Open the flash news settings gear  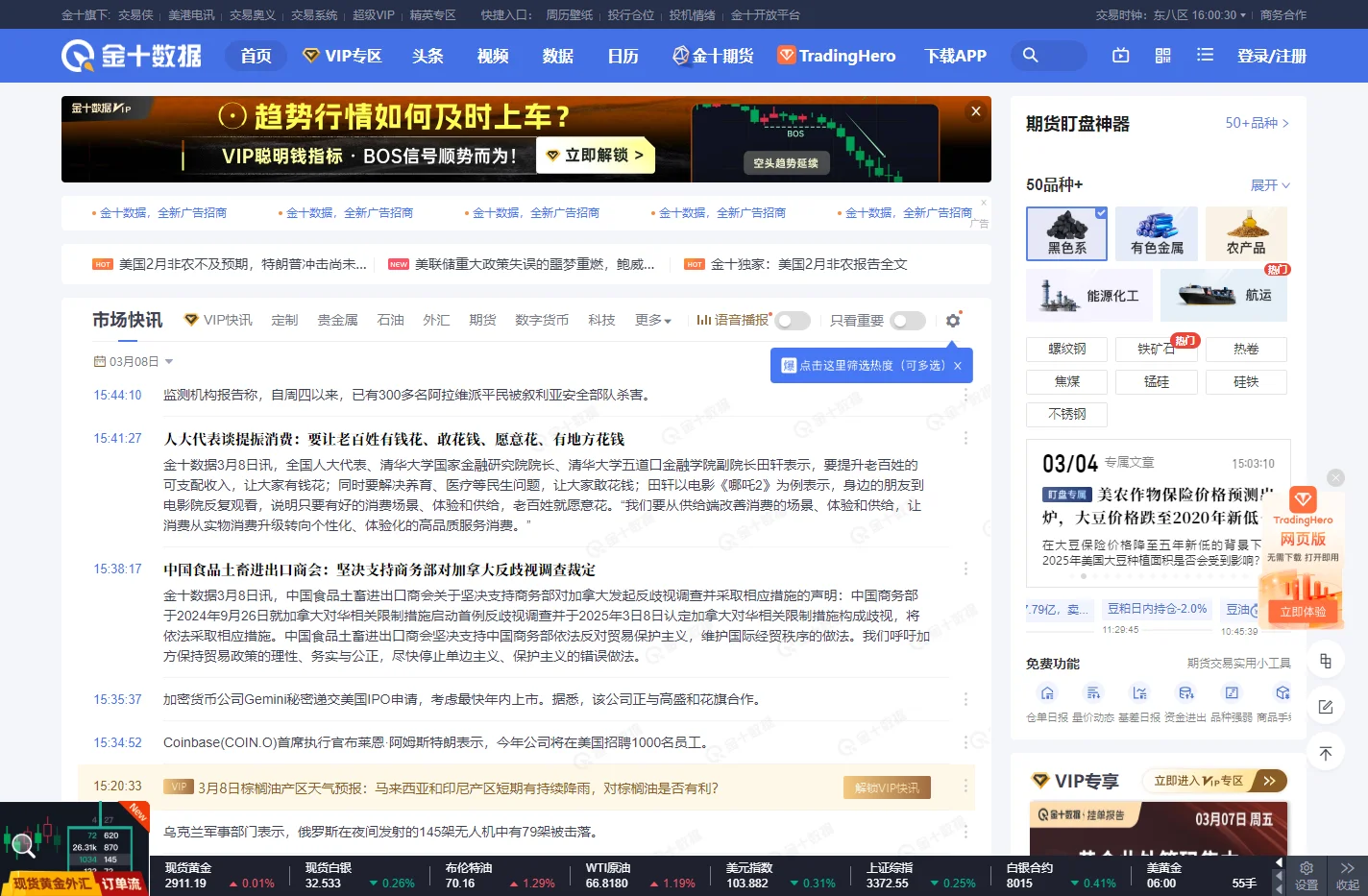point(953,320)
